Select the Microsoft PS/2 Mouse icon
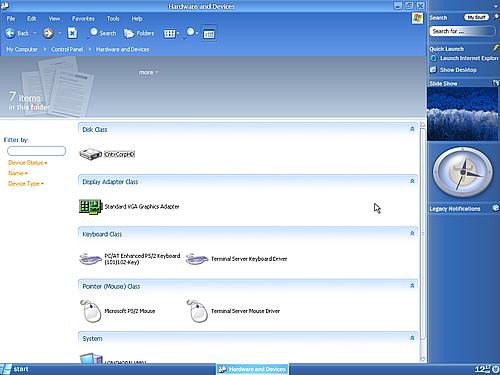The width and height of the screenshot is (500, 375). click(91, 311)
